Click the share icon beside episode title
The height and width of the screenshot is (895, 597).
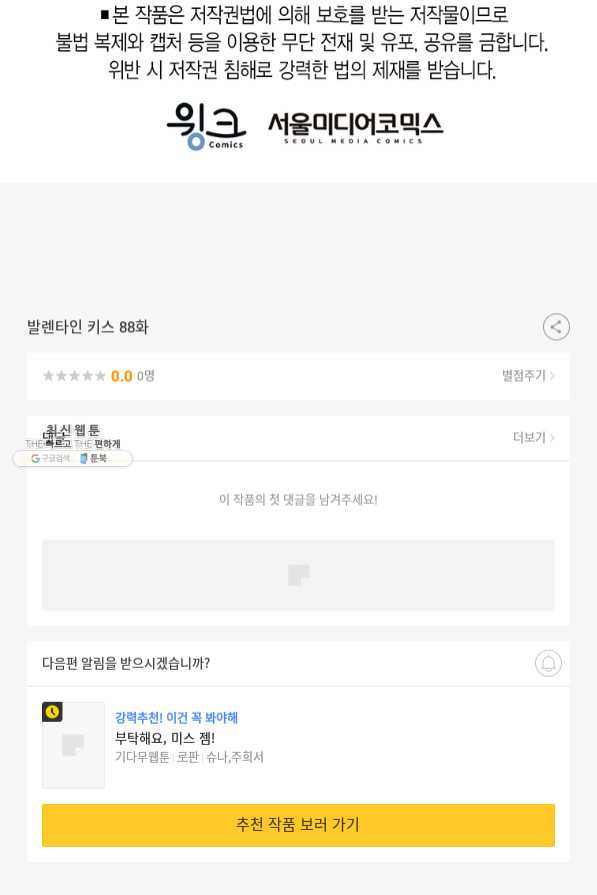(556, 327)
